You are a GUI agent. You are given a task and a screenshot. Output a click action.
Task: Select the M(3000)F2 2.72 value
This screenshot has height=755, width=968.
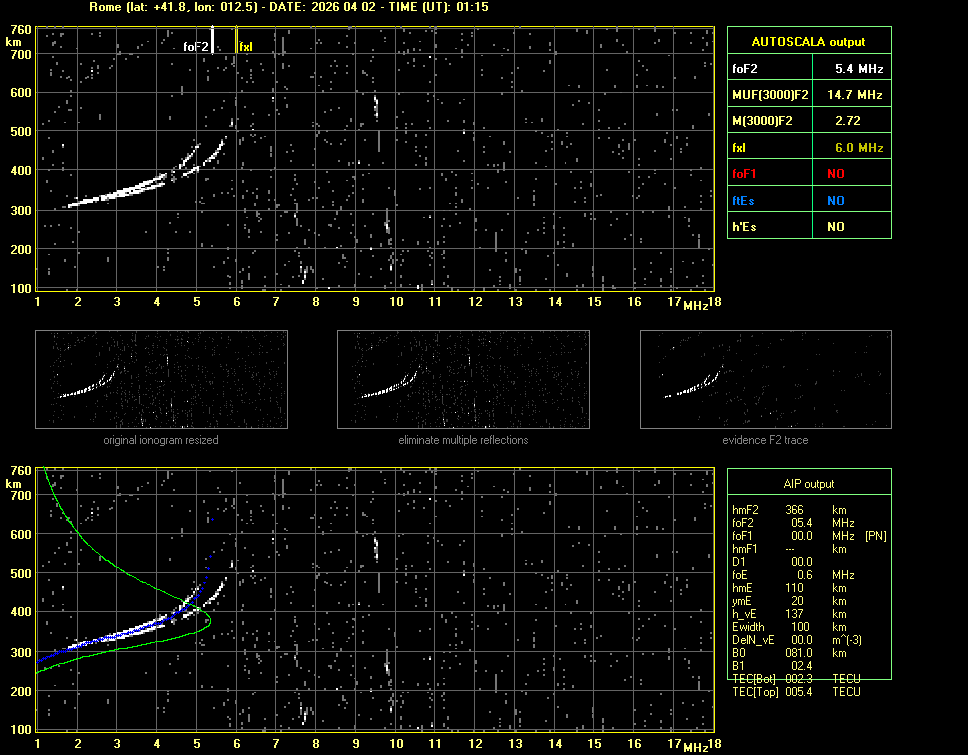tap(848, 121)
